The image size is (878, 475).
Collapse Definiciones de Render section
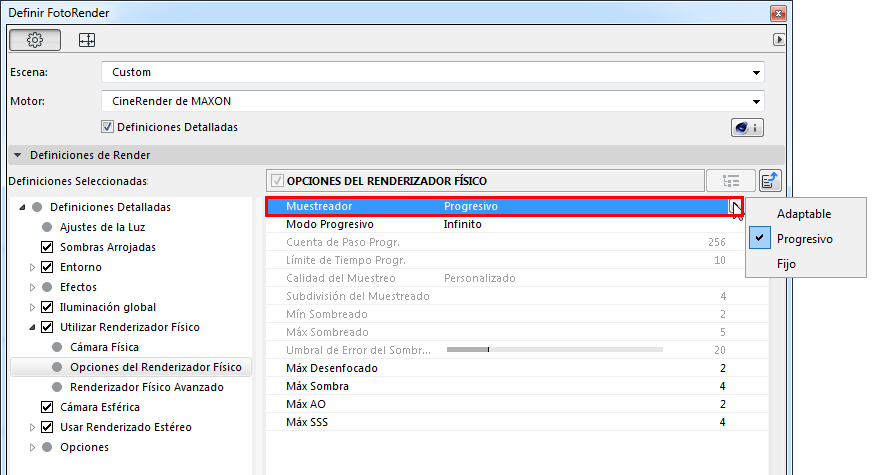pos(17,155)
